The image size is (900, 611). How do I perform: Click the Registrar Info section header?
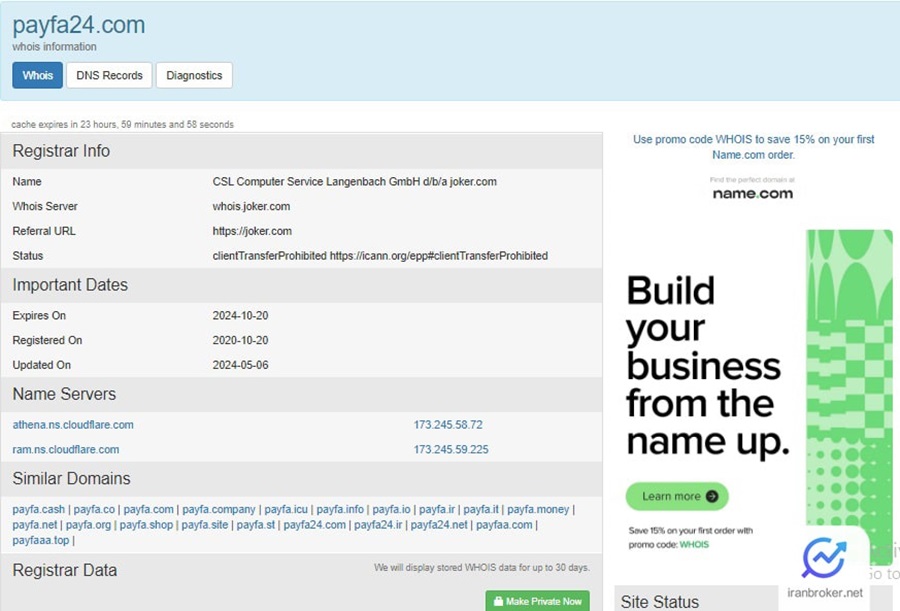[61, 151]
